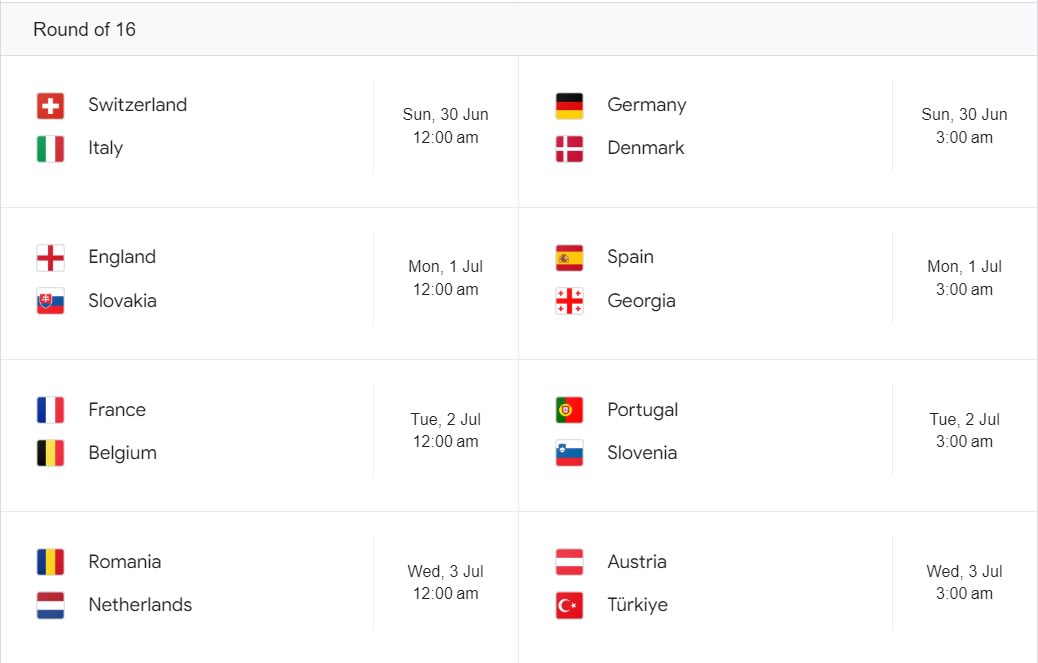The width and height of the screenshot is (1038, 663).
Task: Open the England team name link
Action: [x=122, y=257]
